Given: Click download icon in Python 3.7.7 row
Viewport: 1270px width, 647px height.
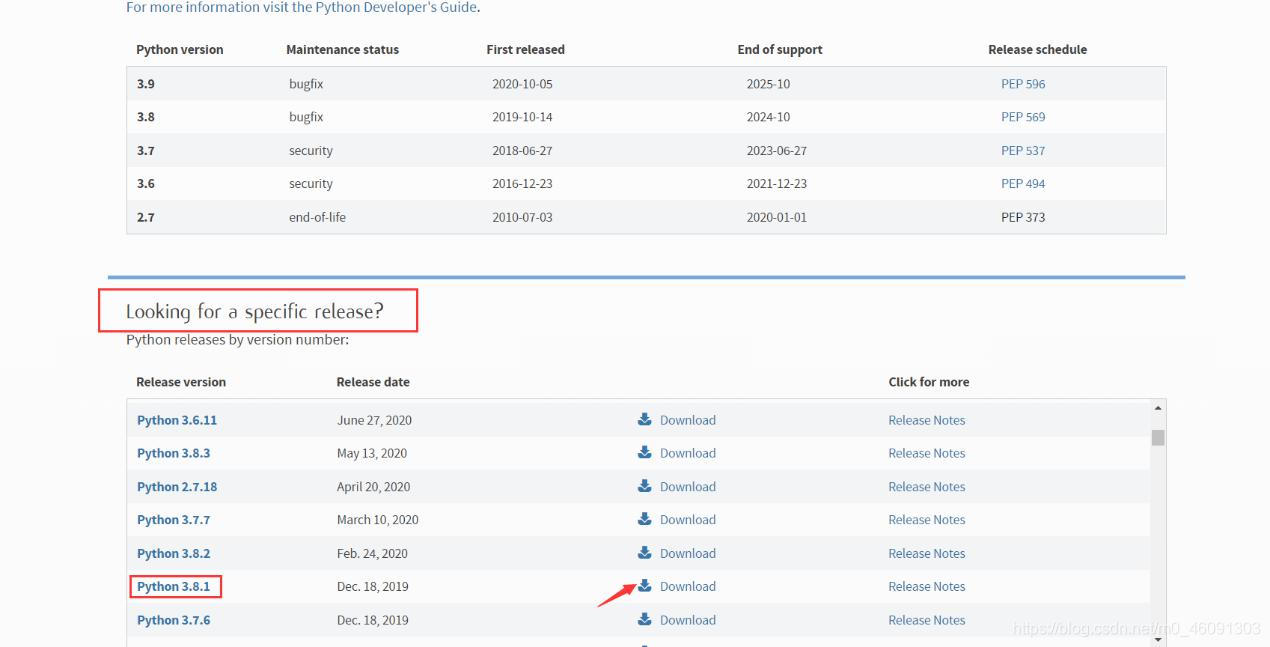Looking at the screenshot, I should (645, 519).
